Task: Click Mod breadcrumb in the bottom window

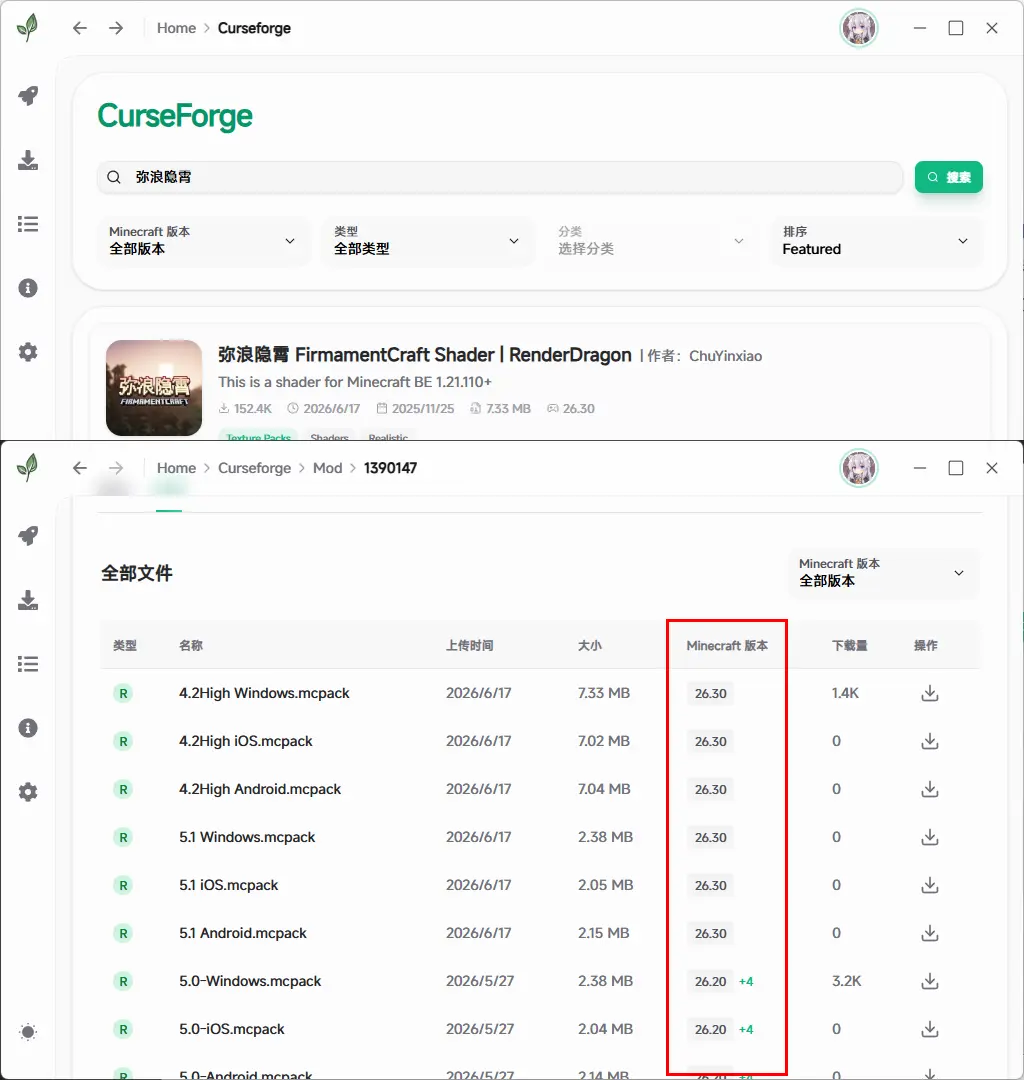Action: click(327, 468)
